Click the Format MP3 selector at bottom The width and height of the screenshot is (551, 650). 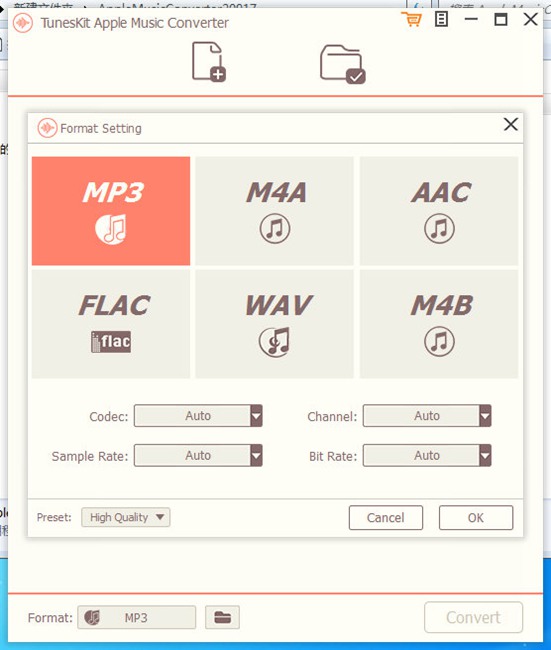pos(136,618)
